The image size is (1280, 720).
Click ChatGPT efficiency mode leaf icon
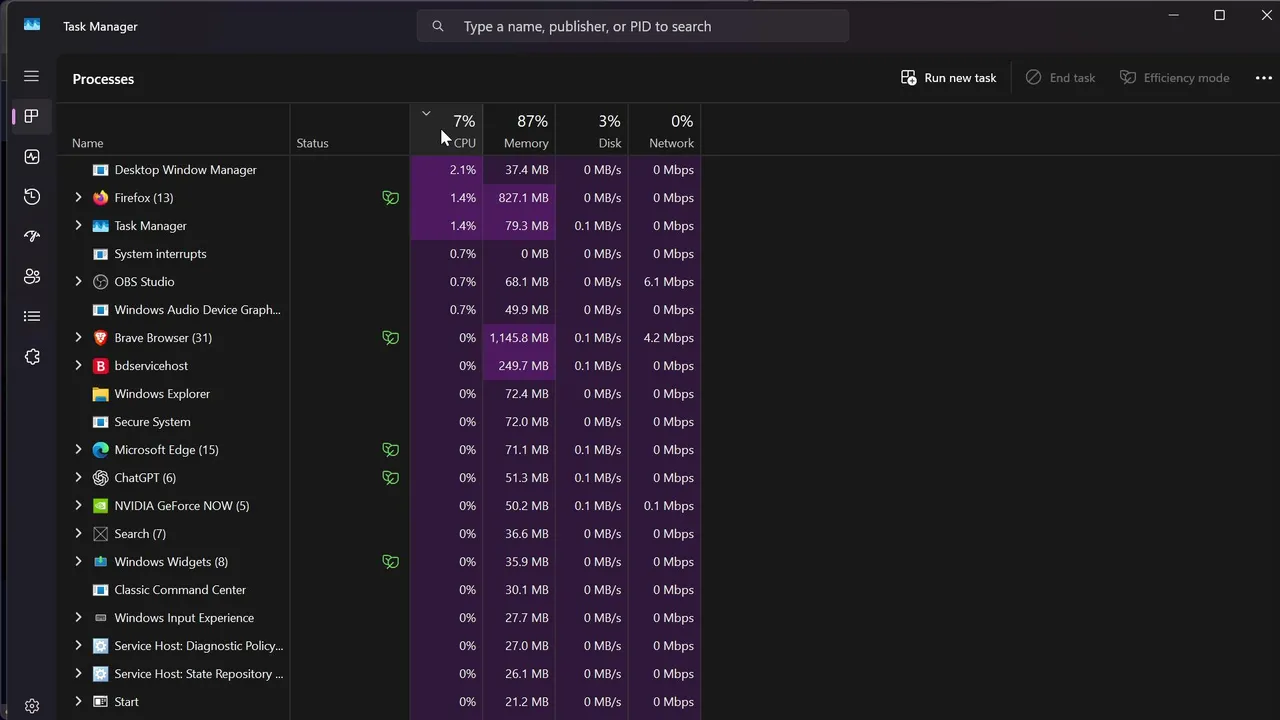pos(390,478)
